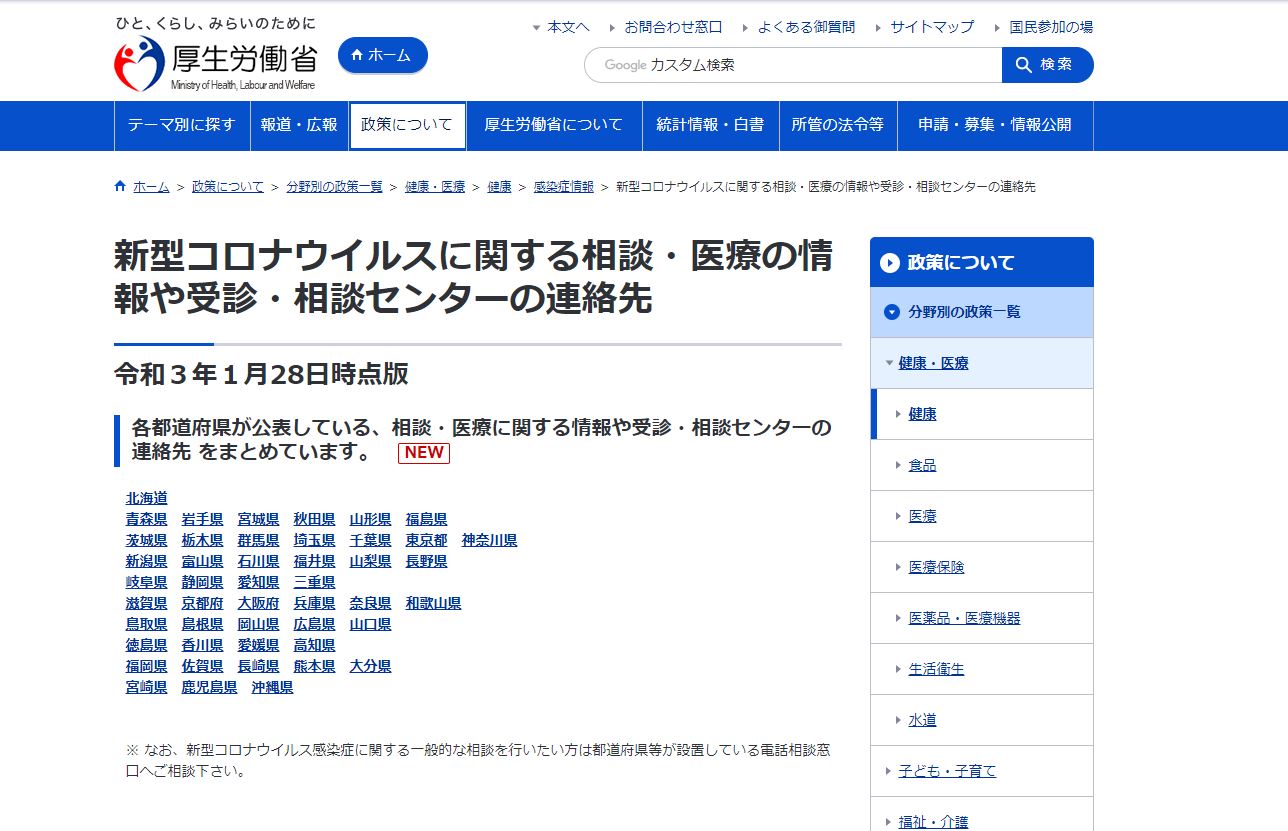This screenshot has height=831, width=1288.
Task: Click the red NEW badge
Action: 424,452
